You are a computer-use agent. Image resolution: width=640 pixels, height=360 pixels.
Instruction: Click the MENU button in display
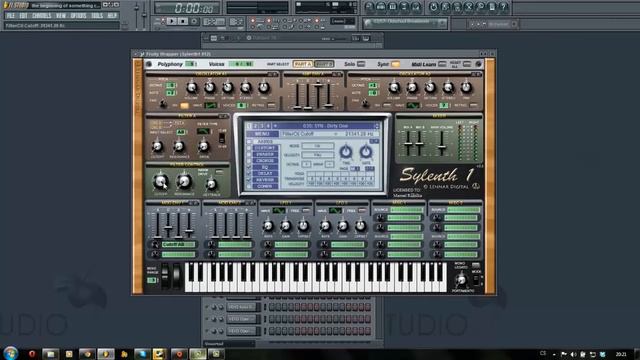262,133
